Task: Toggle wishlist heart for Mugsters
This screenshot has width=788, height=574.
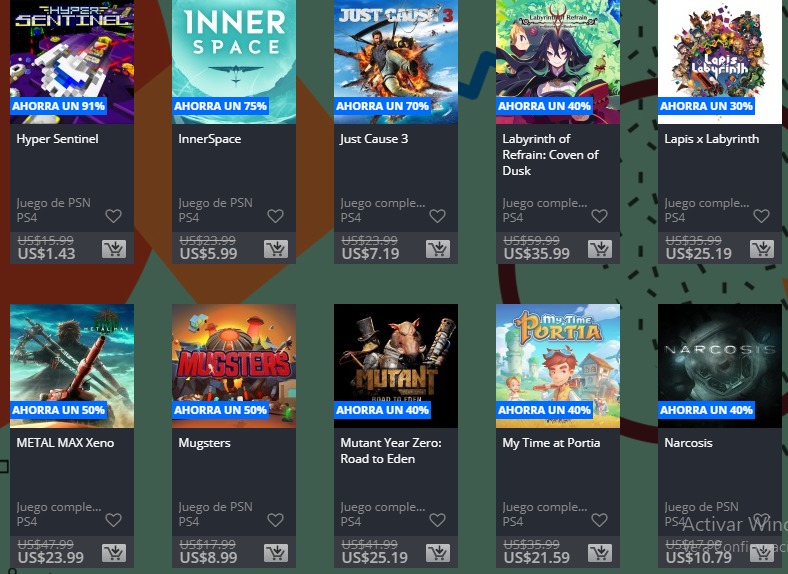Action: (x=275, y=520)
